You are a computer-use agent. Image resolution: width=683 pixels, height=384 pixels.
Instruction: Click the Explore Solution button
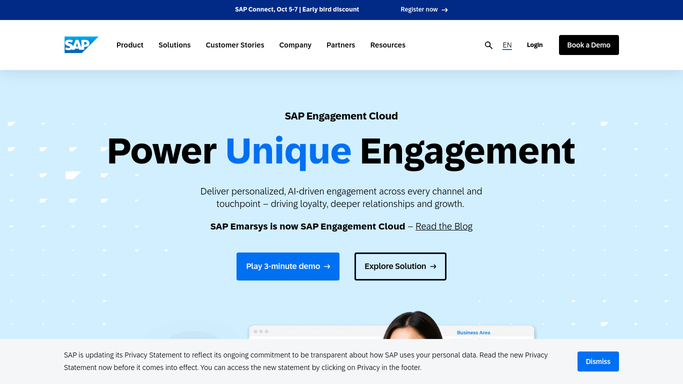[x=400, y=266]
